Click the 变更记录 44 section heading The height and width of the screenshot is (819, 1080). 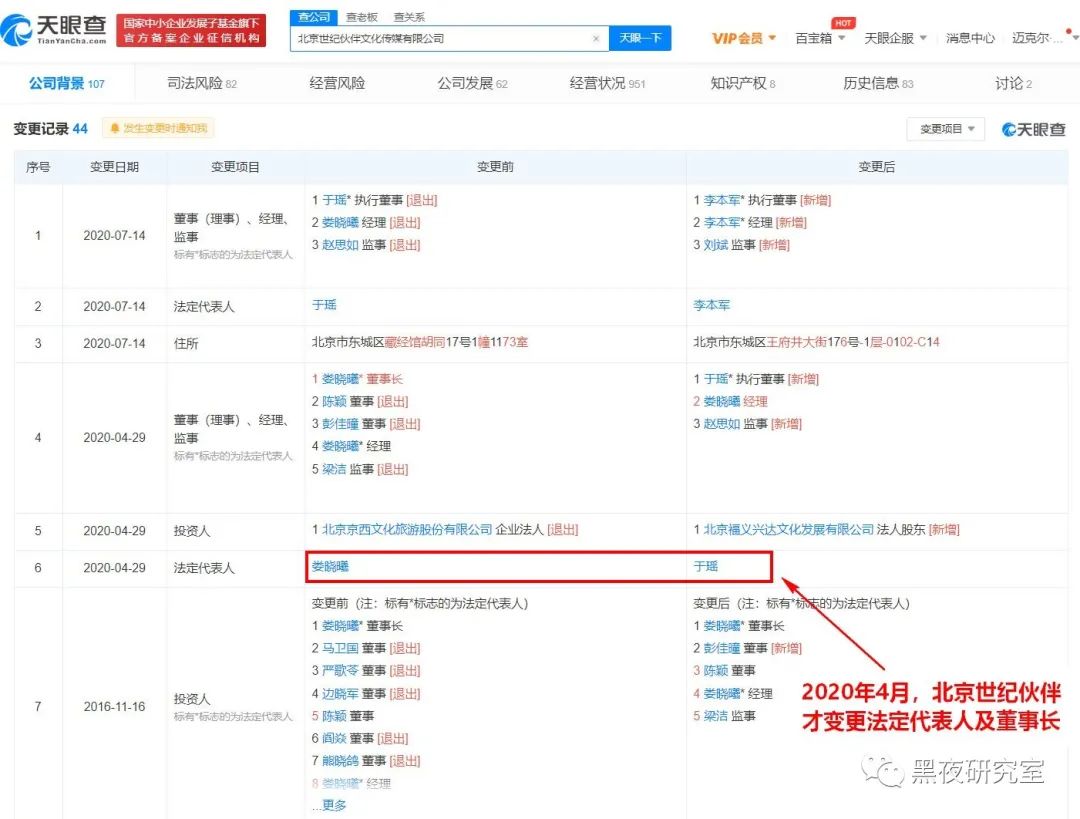(50, 129)
